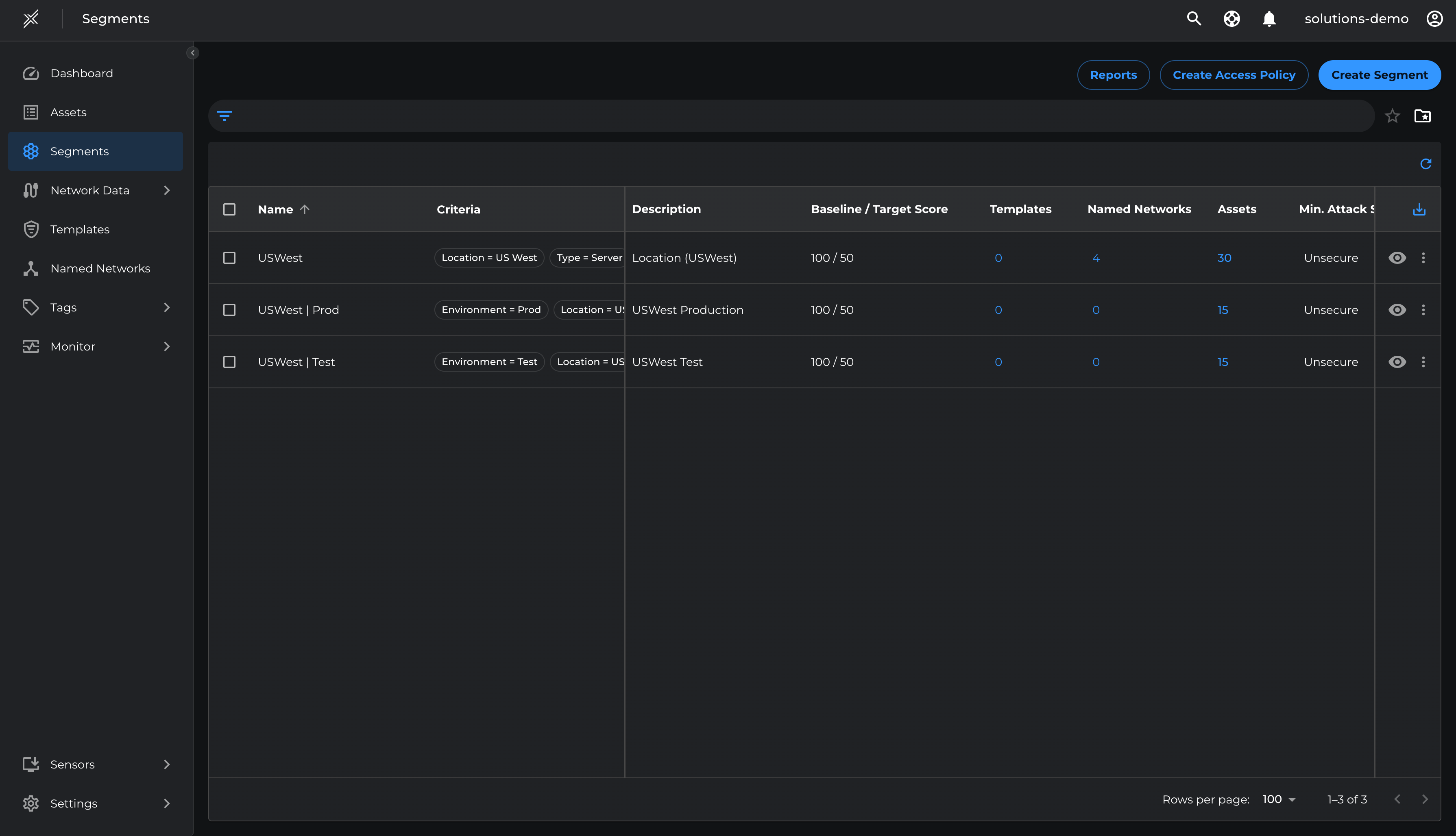
Task: Click the search magnifier icon
Action: [x=1194, y=19]
